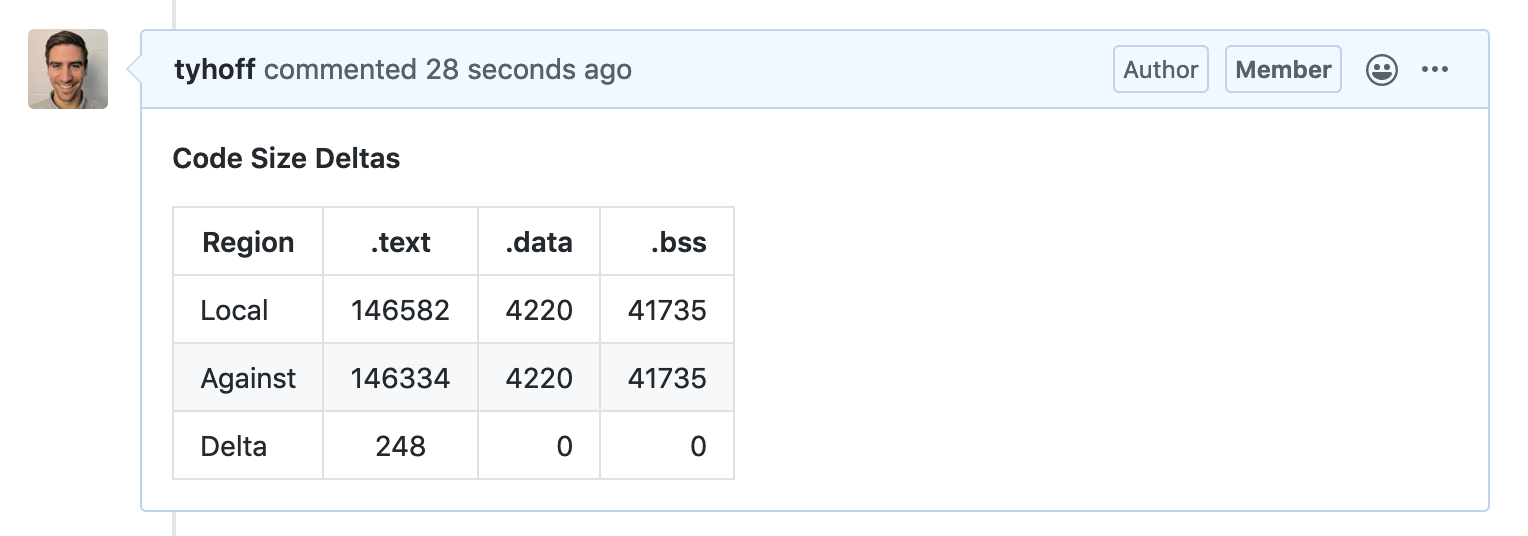Click the Against .text value 146334
The width and height of the screenshot is (1528, 536).
(x=400, y=378)
